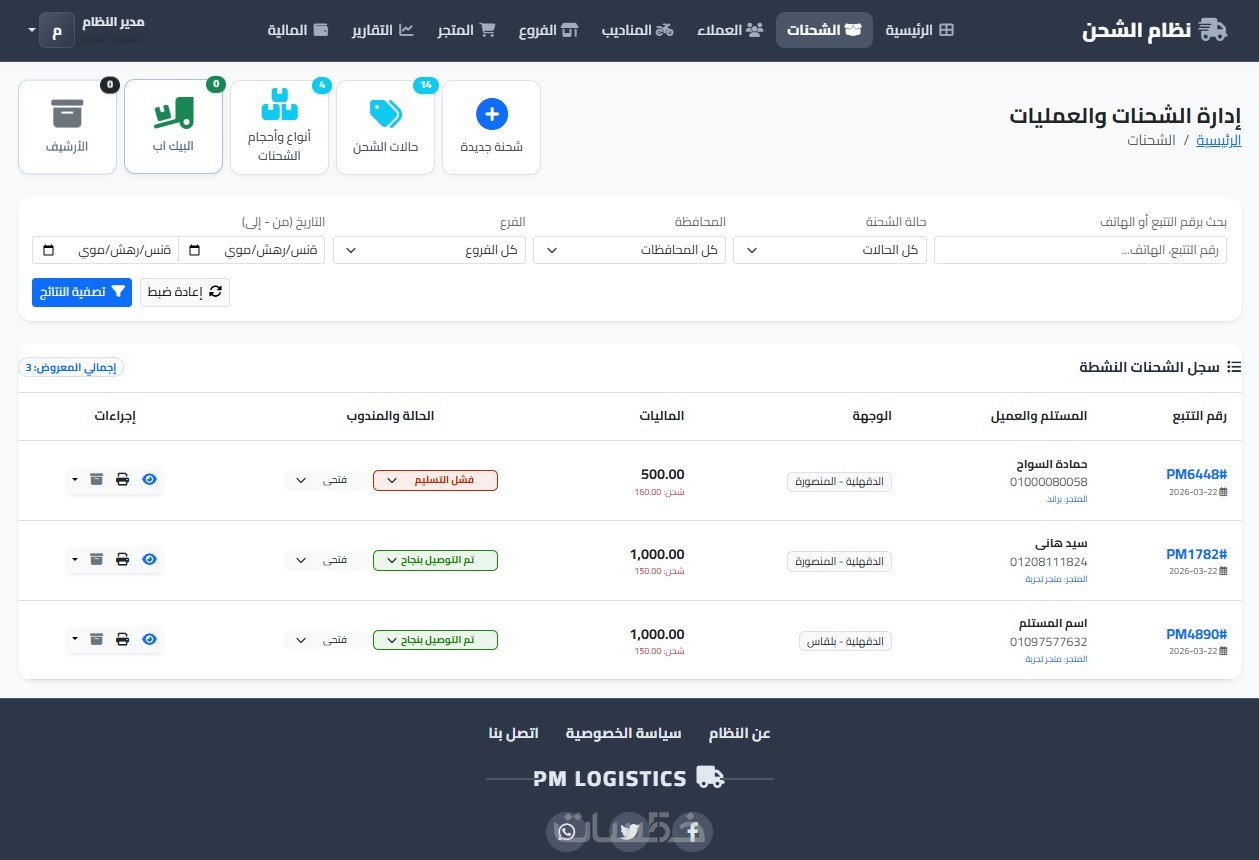Archive shipment PM1782 with archive icon
The image size is (1259, 860).
[x=97, y=560]
